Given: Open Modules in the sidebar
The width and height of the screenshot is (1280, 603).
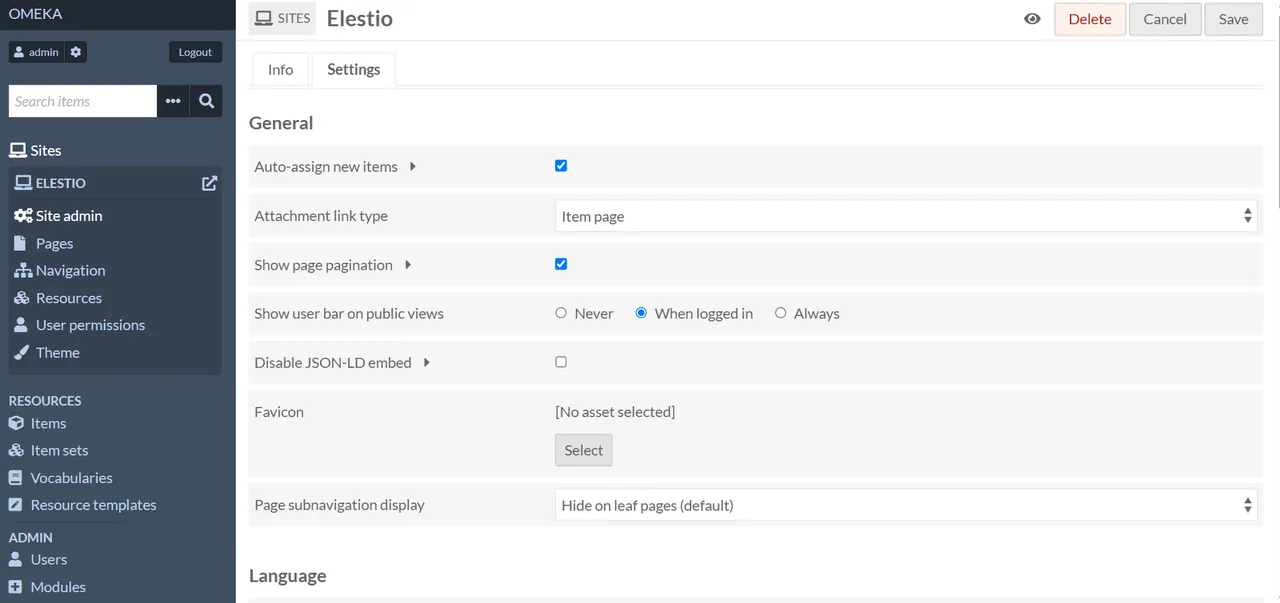Looking at the screenshot, I should [58, 587].
